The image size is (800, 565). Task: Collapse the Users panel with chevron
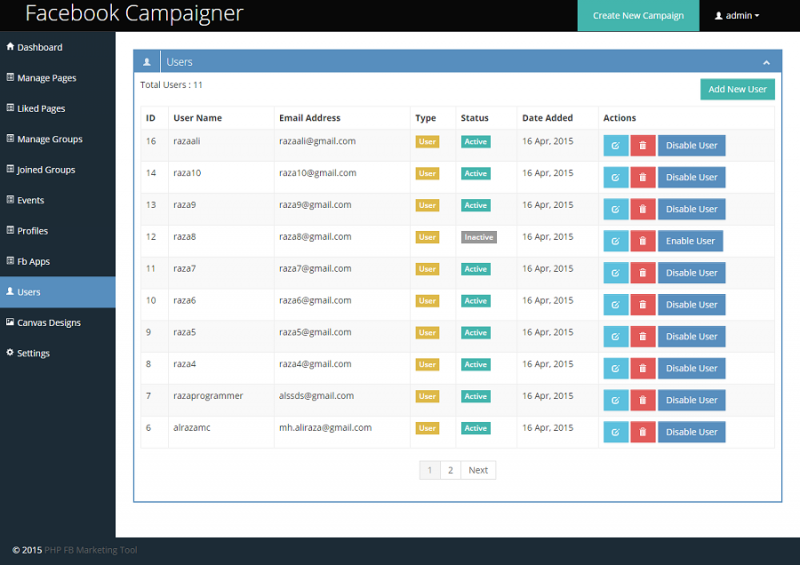tap(766, 62)
